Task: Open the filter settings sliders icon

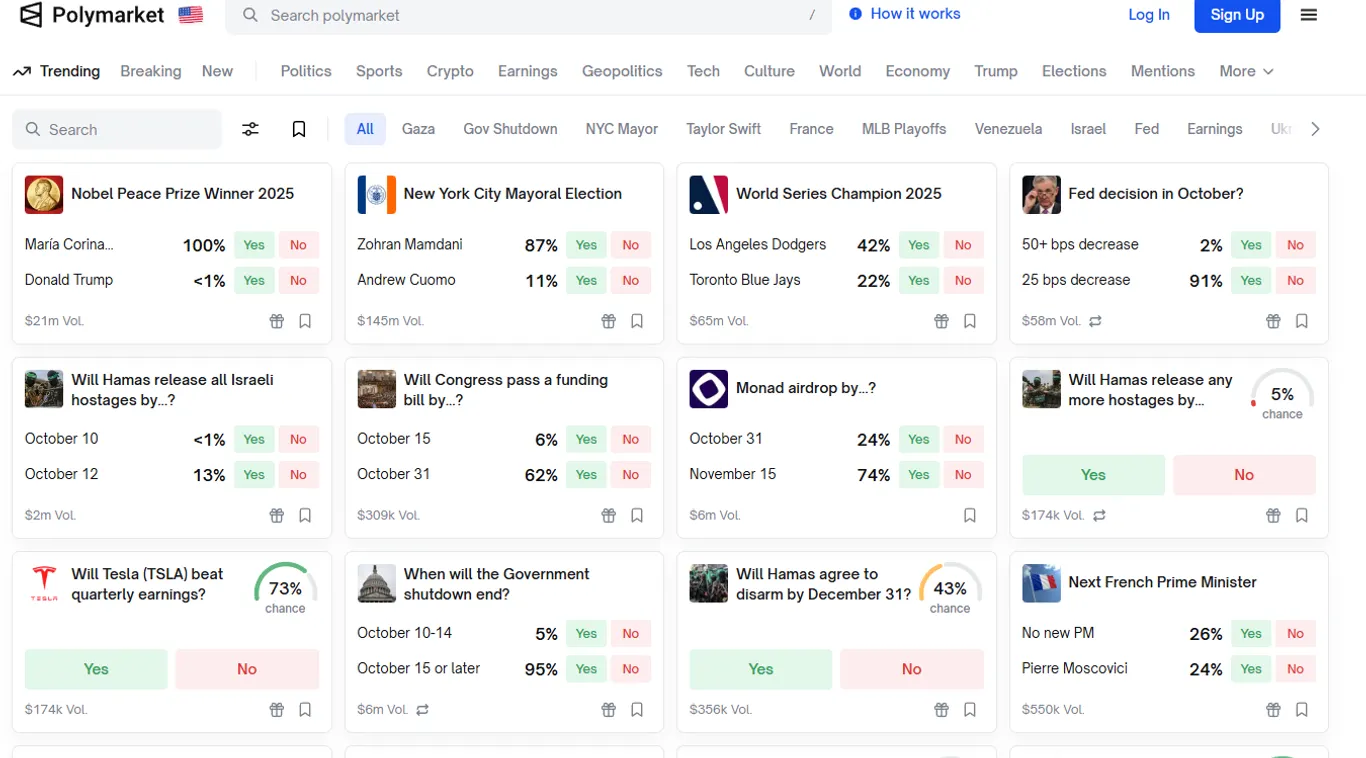Action: pos(250,129)
